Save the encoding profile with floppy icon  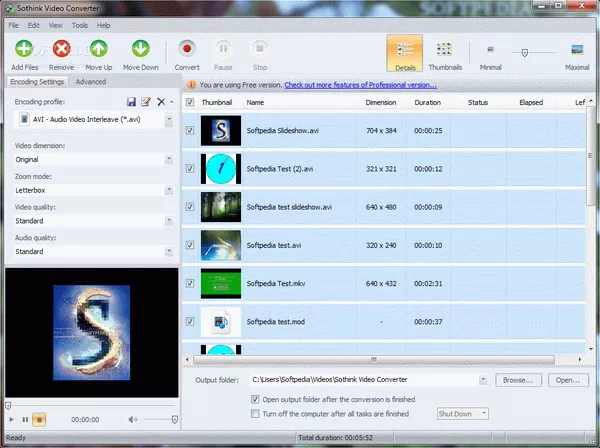tap(131, 102)
